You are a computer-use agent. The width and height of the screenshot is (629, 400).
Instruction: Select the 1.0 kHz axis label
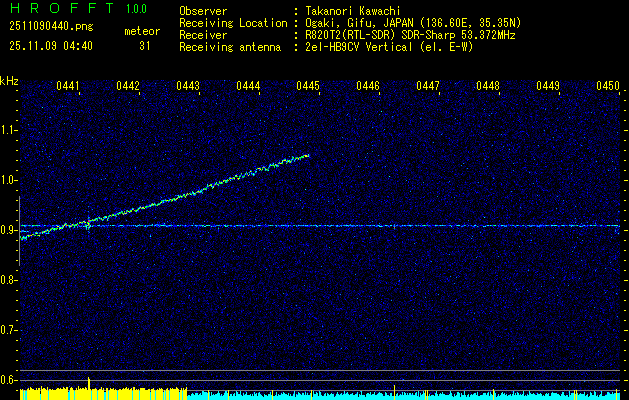tap(9, 180)
